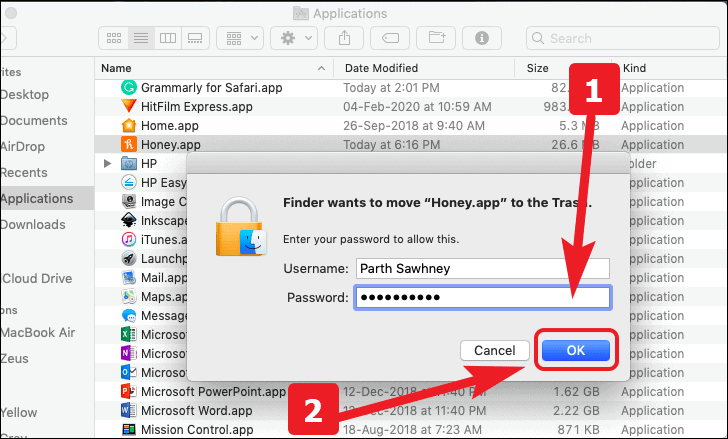Select the Launchpad app icon
This screenshot has width=728, height=439.
click(129, 258)
